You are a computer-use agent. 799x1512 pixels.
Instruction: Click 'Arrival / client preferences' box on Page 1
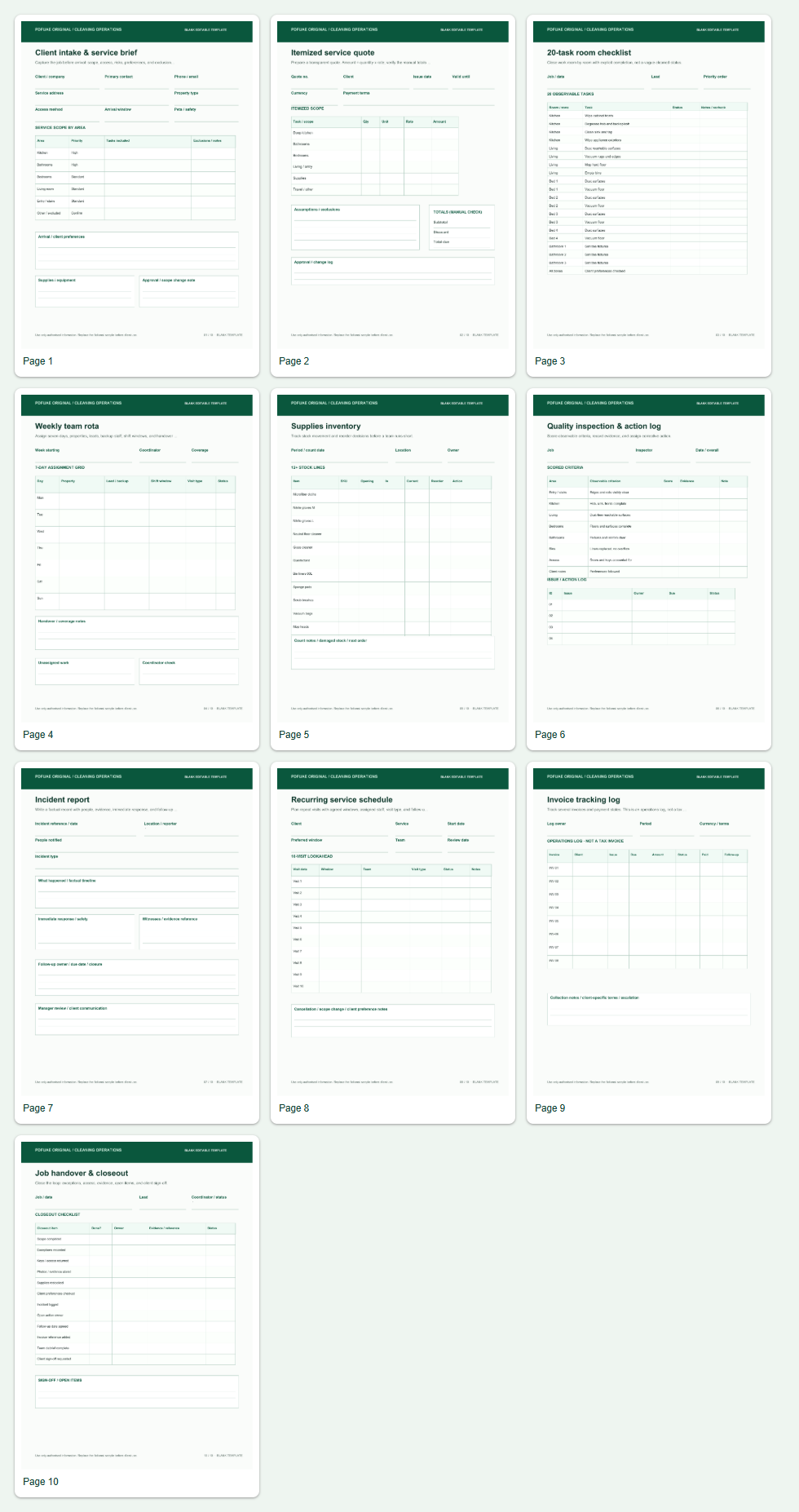pyautogui.click(x=137, y=250)
